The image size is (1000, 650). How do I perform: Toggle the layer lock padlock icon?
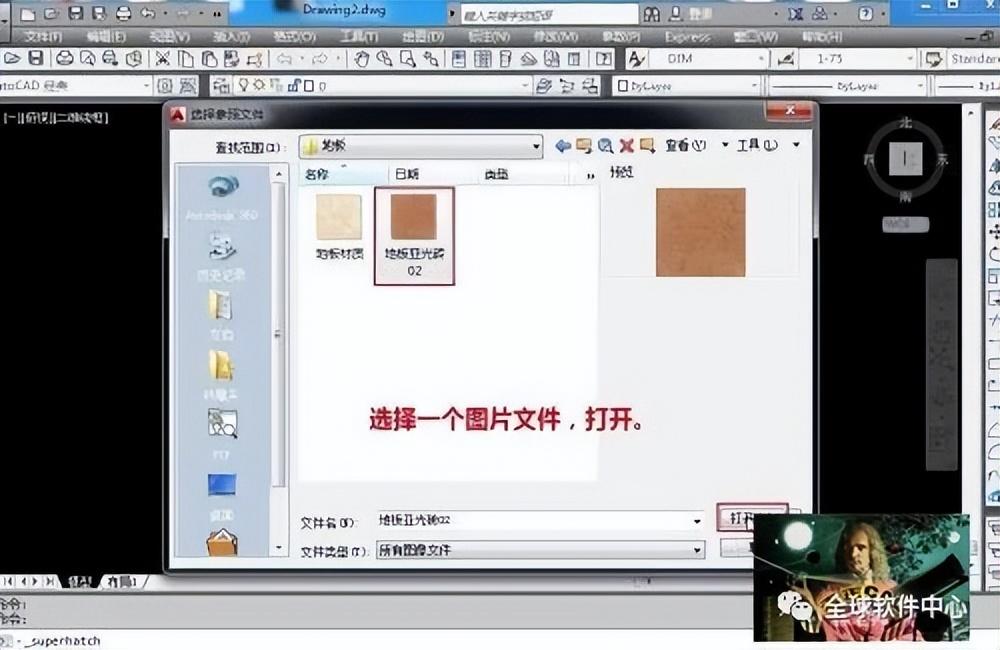[x=294, y=85]
